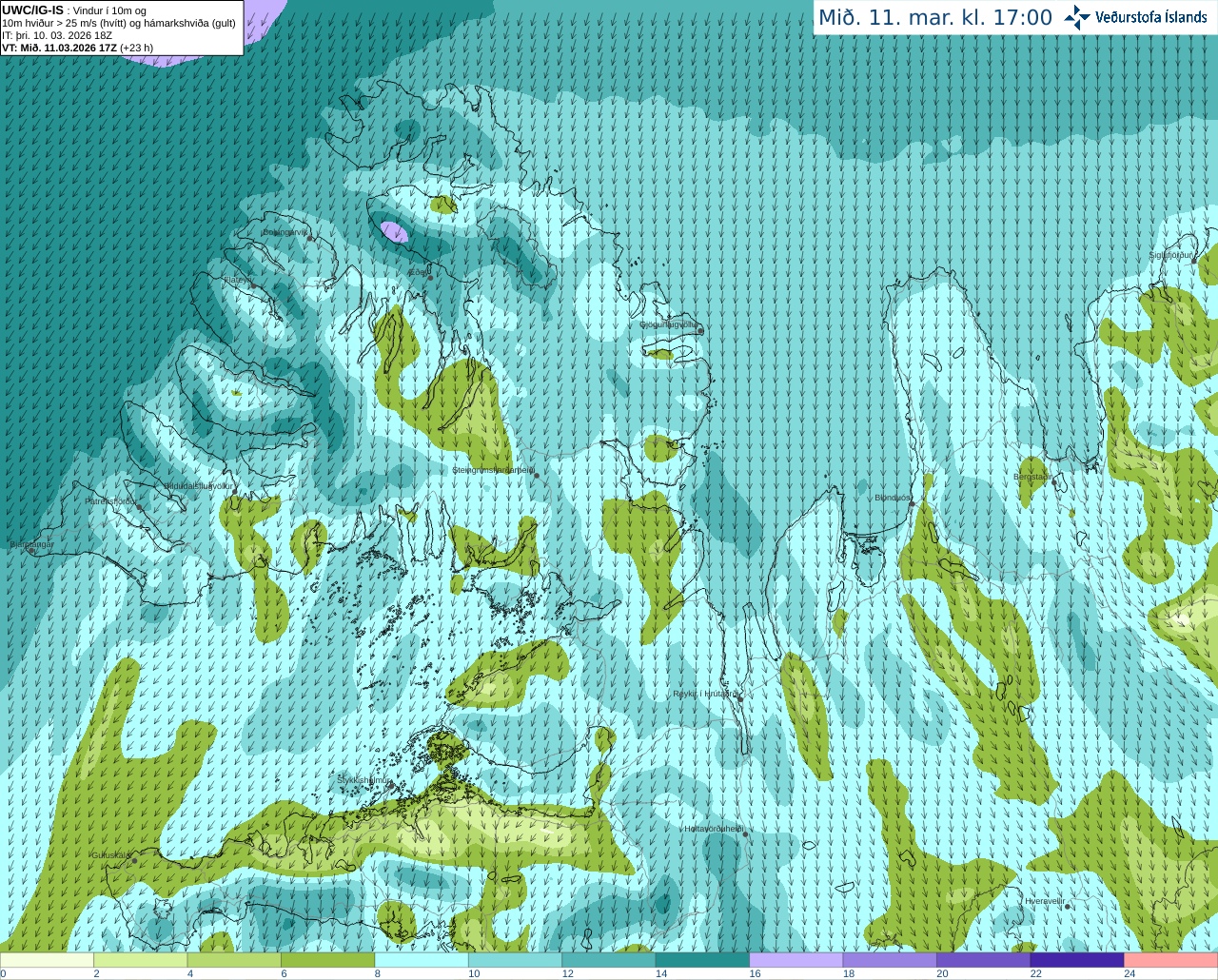1218x980 pixels.
Task: Select the 20–22 m/s violet swatch
Action: click(984, 960)
